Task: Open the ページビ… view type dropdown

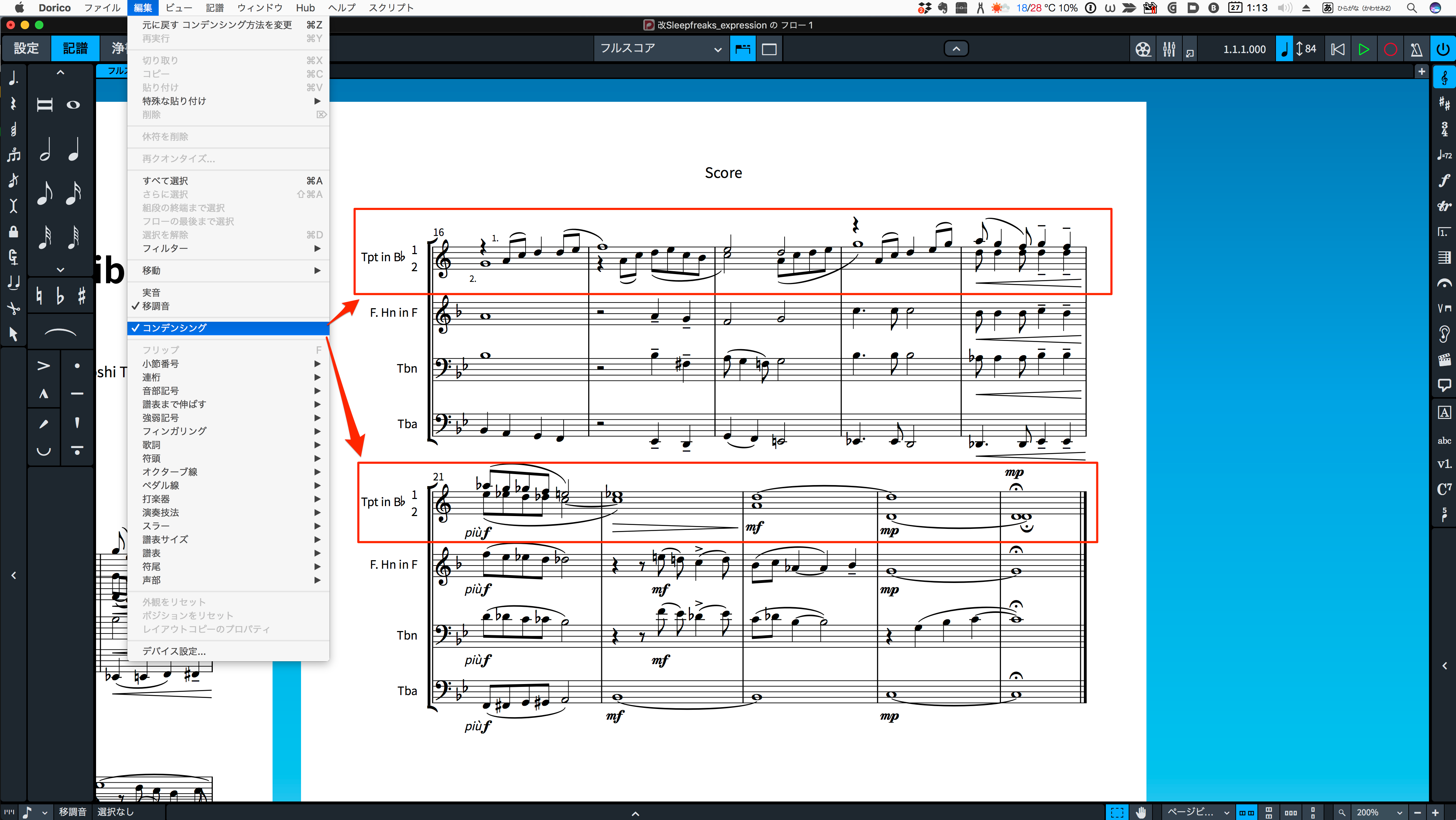Action: 1198,813
